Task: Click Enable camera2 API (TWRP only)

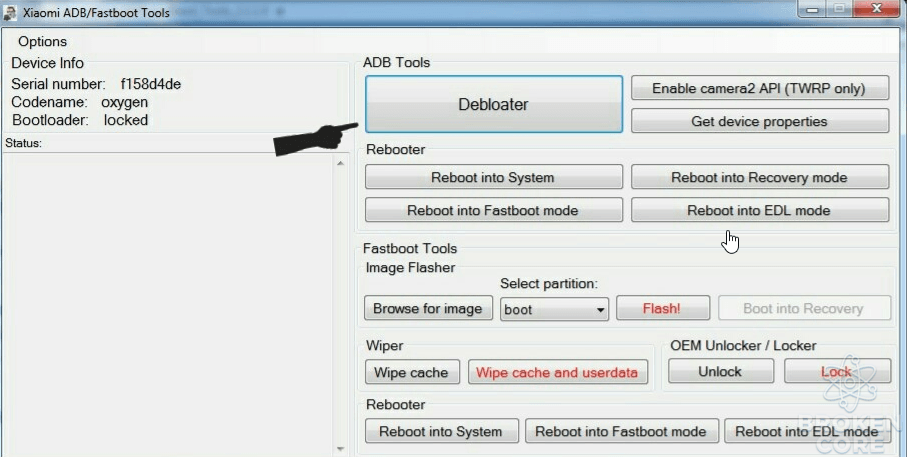Action: coord(759,89)
